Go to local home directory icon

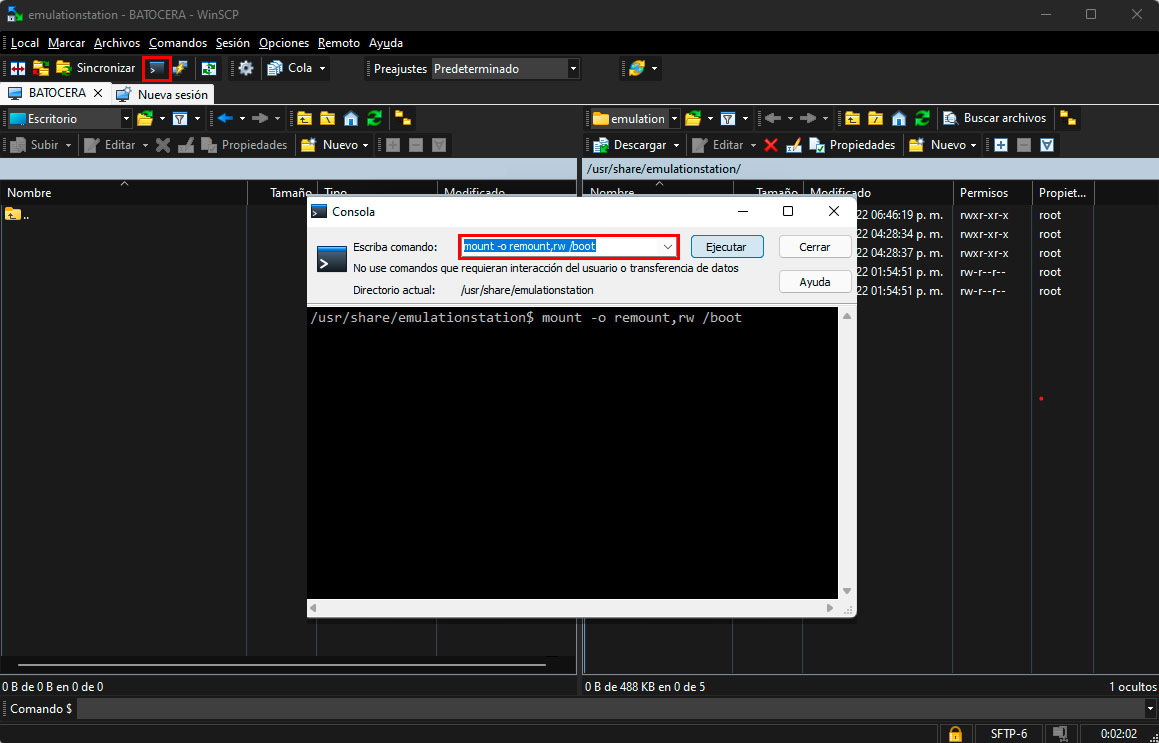pyautogui.click(x=352, y=118)
